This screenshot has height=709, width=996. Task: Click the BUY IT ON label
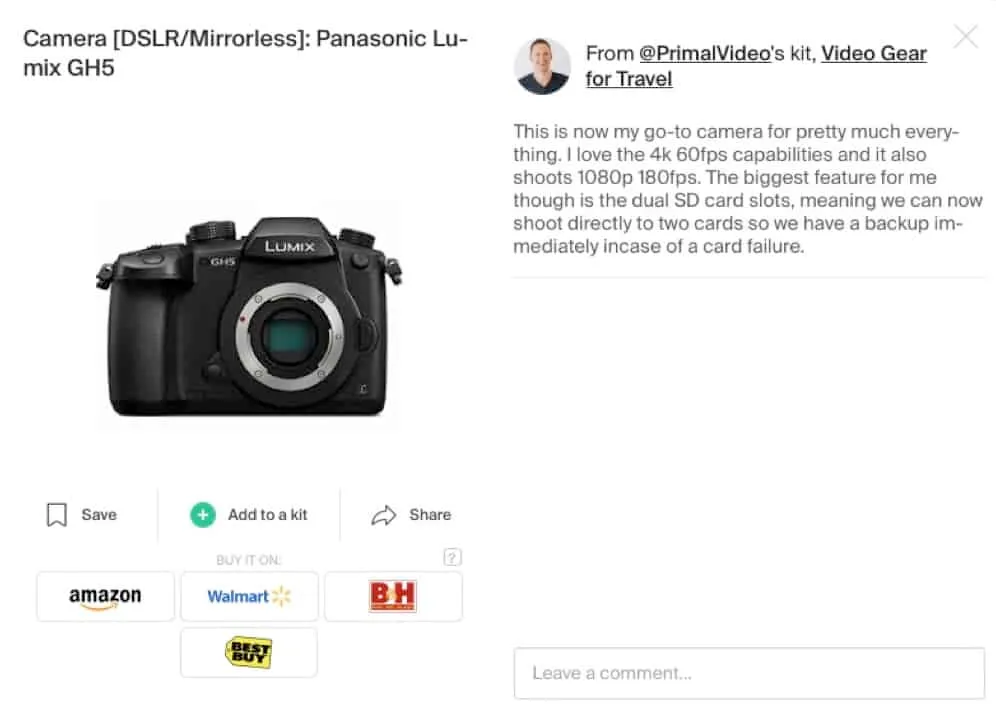(248, 560)
